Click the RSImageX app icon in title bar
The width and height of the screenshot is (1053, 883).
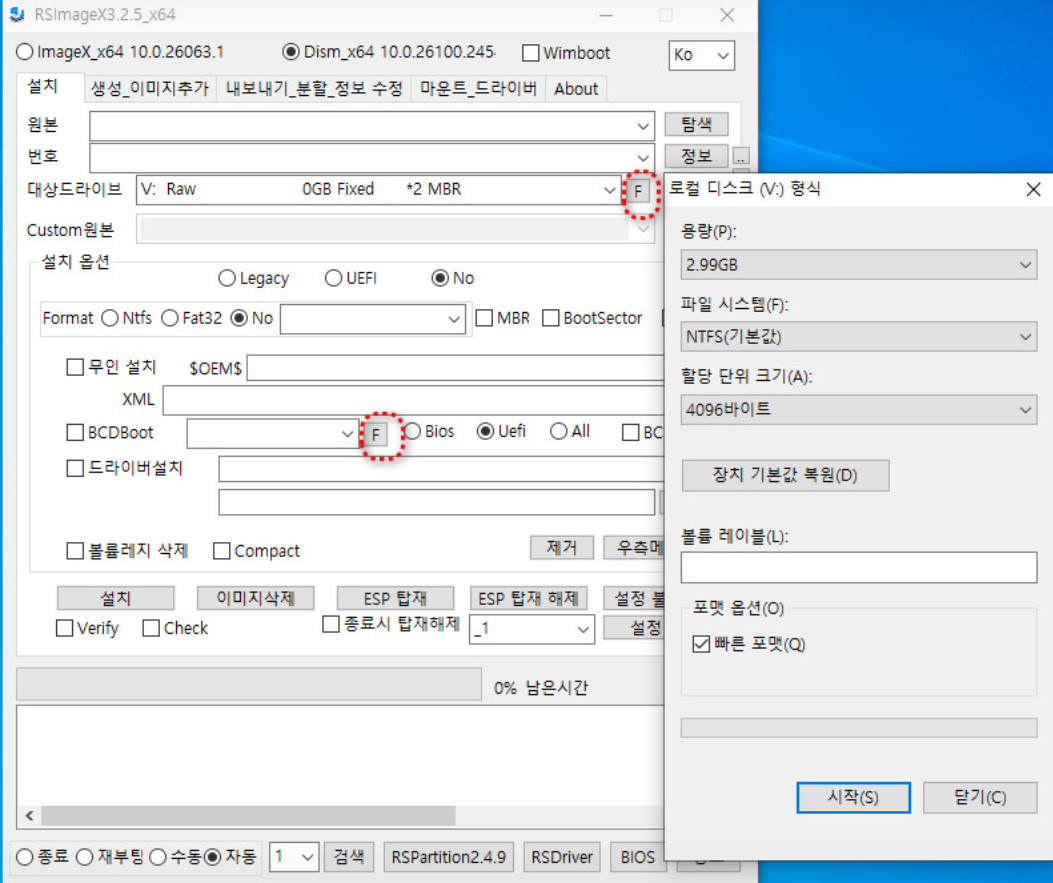point(15,15)
